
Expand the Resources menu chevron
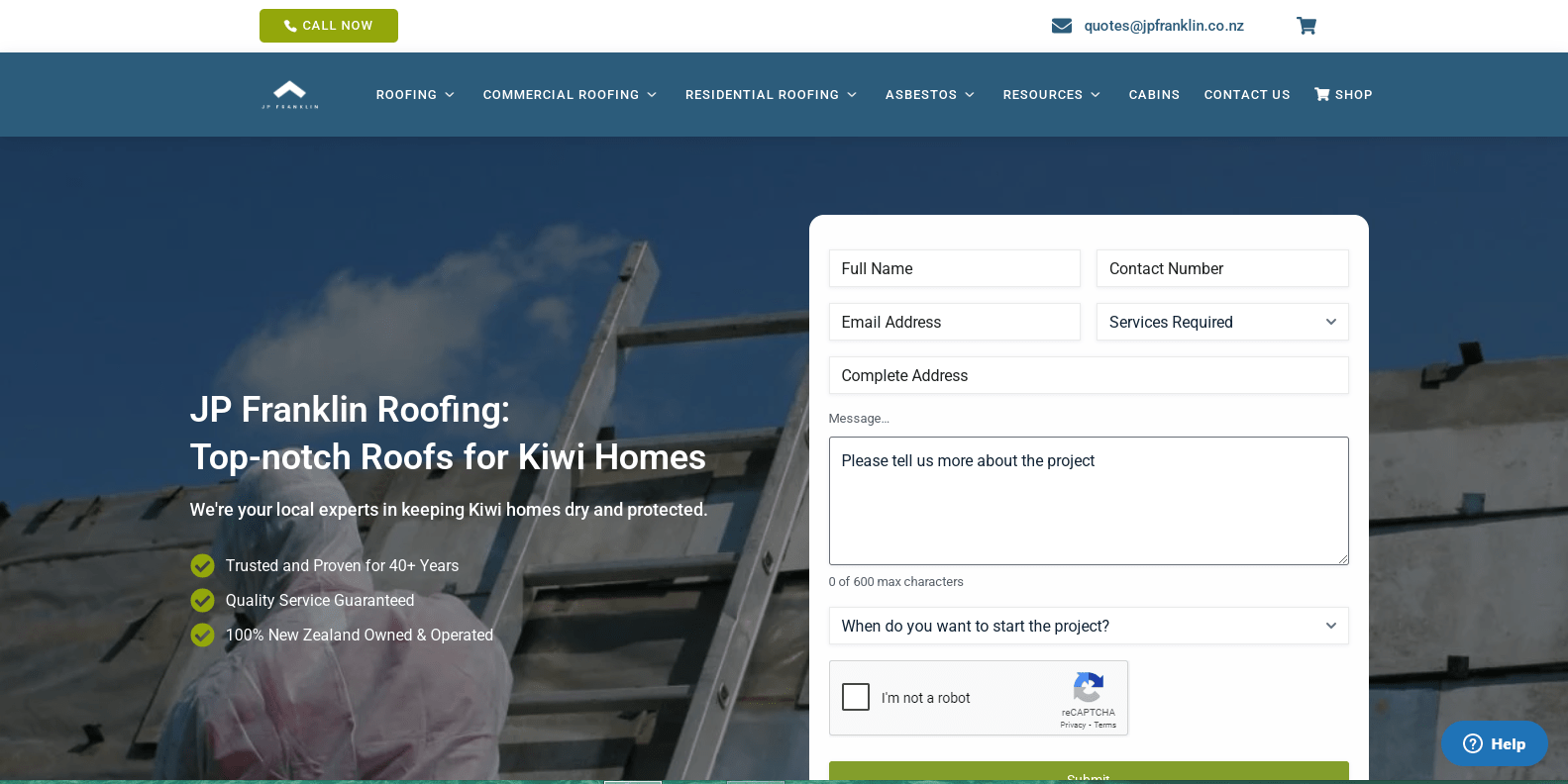coord(1096,95)
